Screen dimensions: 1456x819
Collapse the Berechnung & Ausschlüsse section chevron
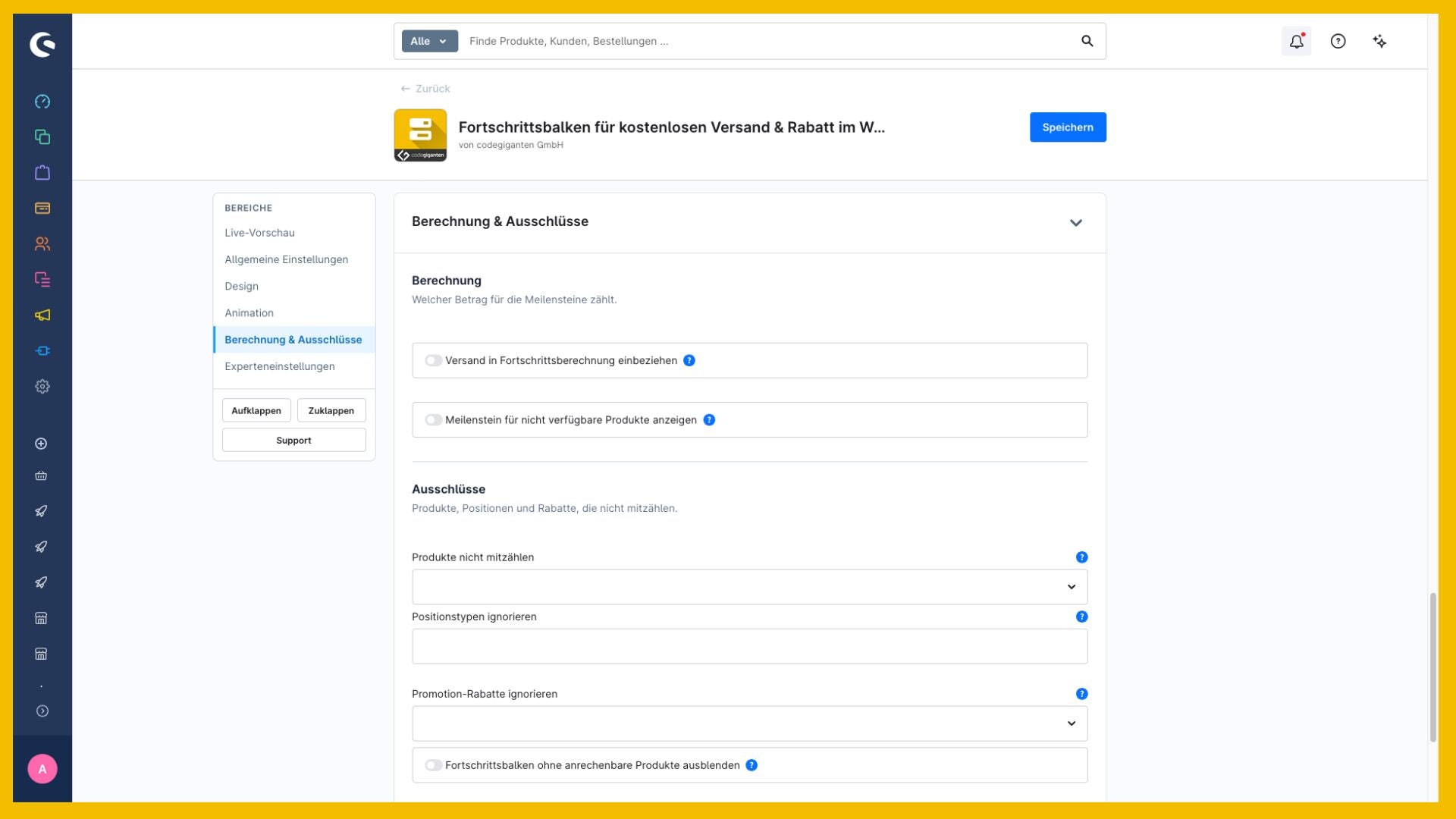click(1076, 223)
